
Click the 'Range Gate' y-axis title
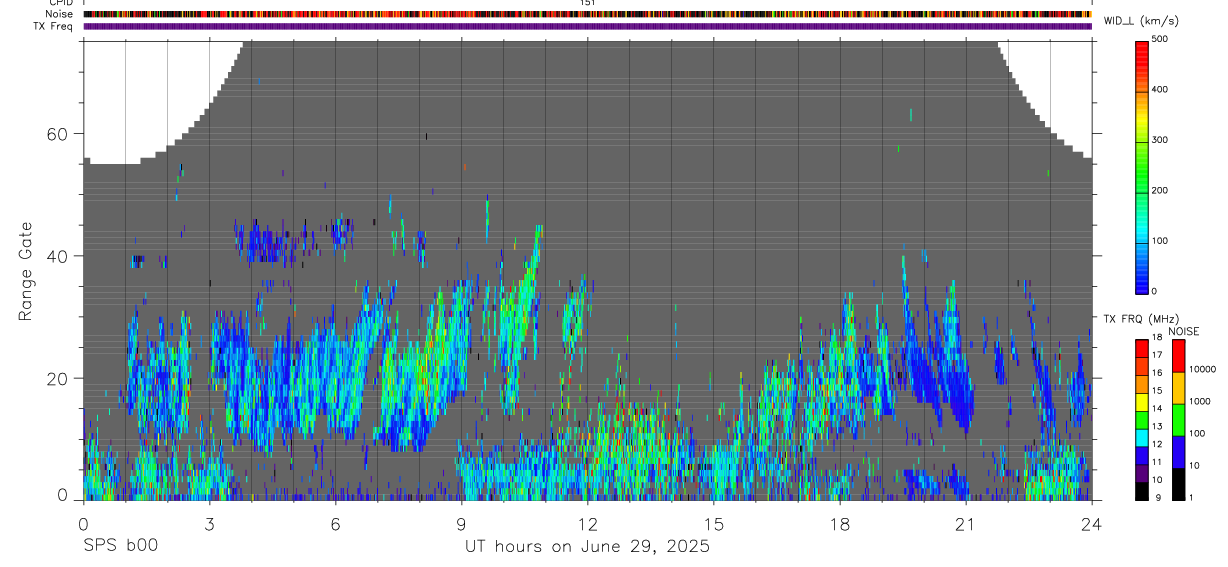[x=25, y=271]
